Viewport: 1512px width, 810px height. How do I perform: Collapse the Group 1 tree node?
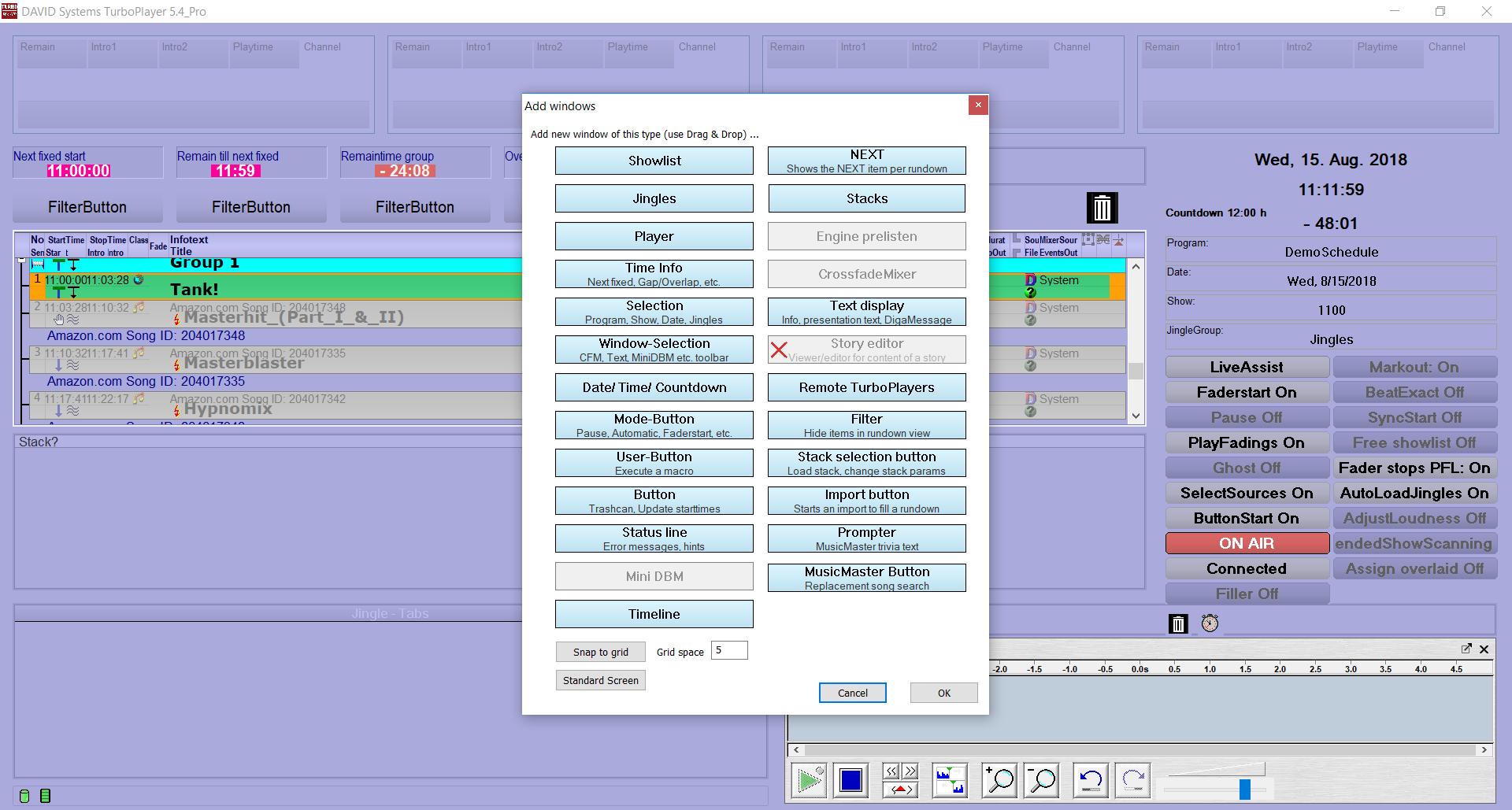click(x=22, y=261)
